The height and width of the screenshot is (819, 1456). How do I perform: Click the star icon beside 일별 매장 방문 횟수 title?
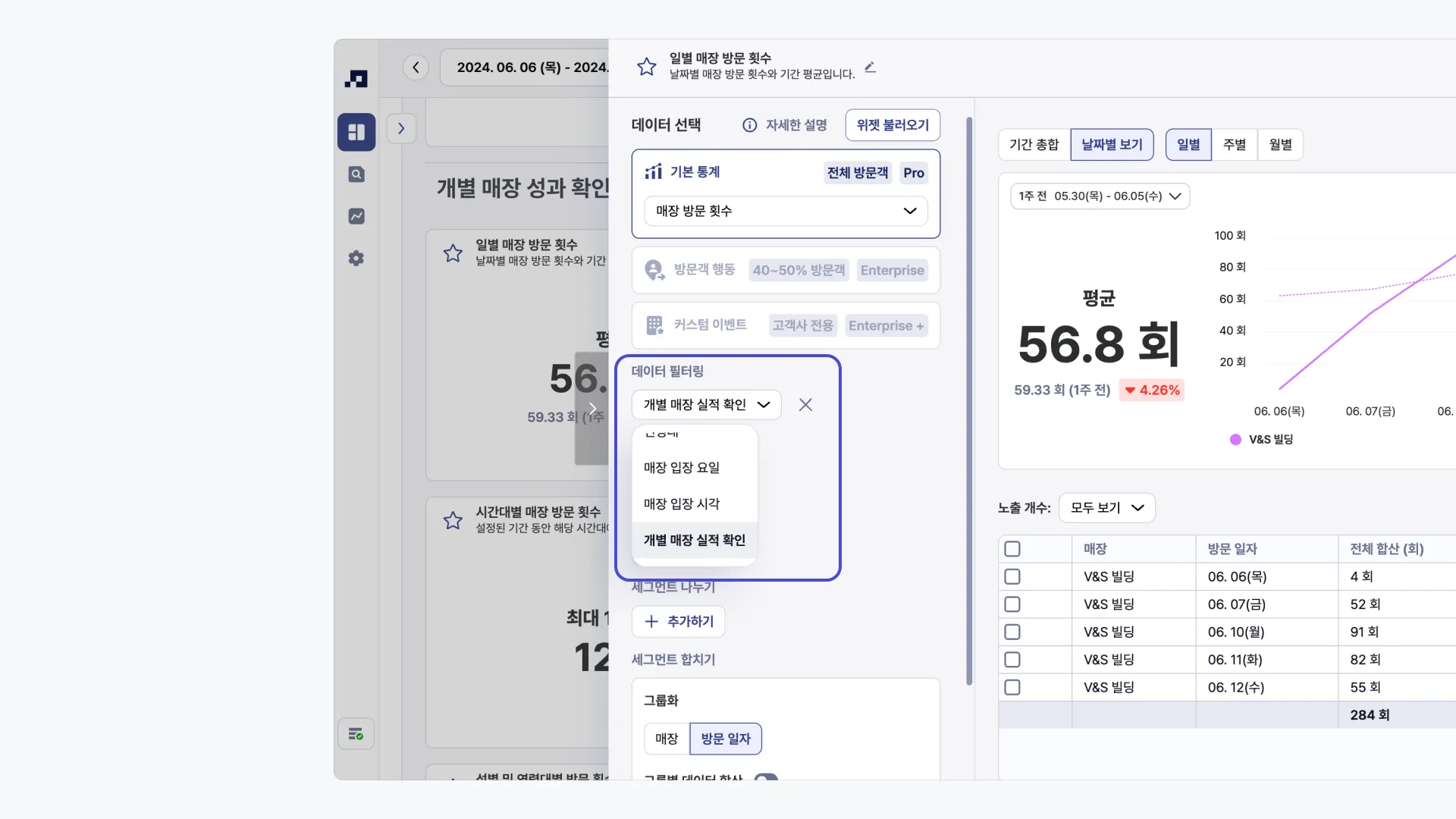coord(646,67)
